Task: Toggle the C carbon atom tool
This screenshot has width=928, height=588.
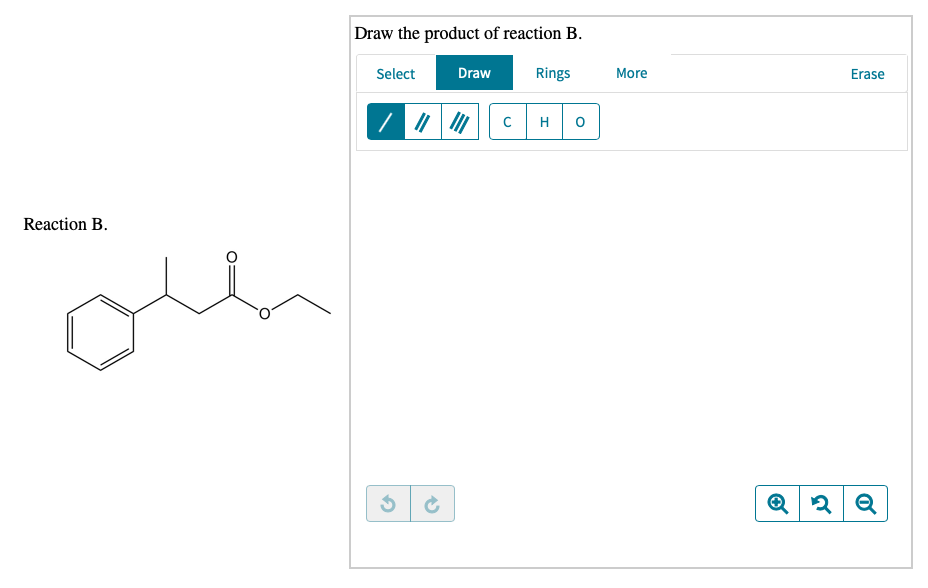Action: pos(507,121)
